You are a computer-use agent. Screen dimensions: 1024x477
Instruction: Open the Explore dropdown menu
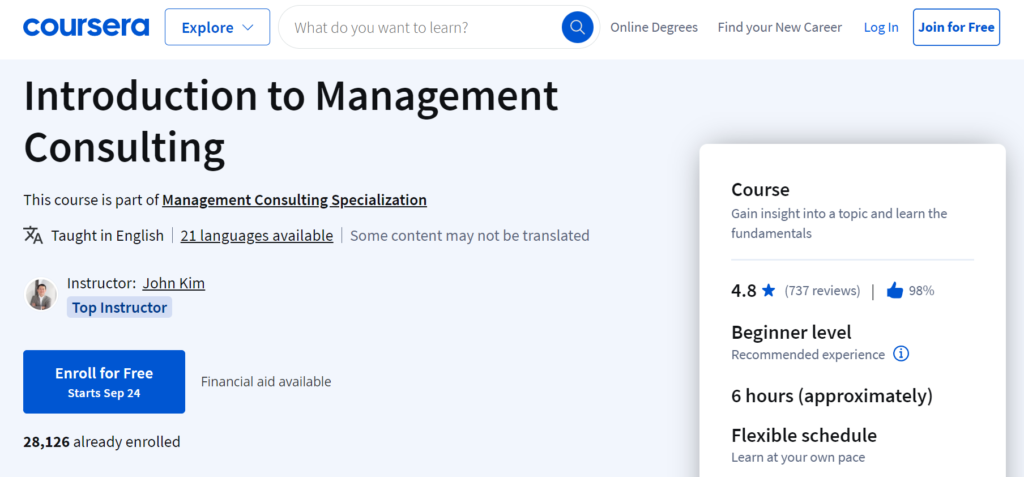click(x=217, y=27)
